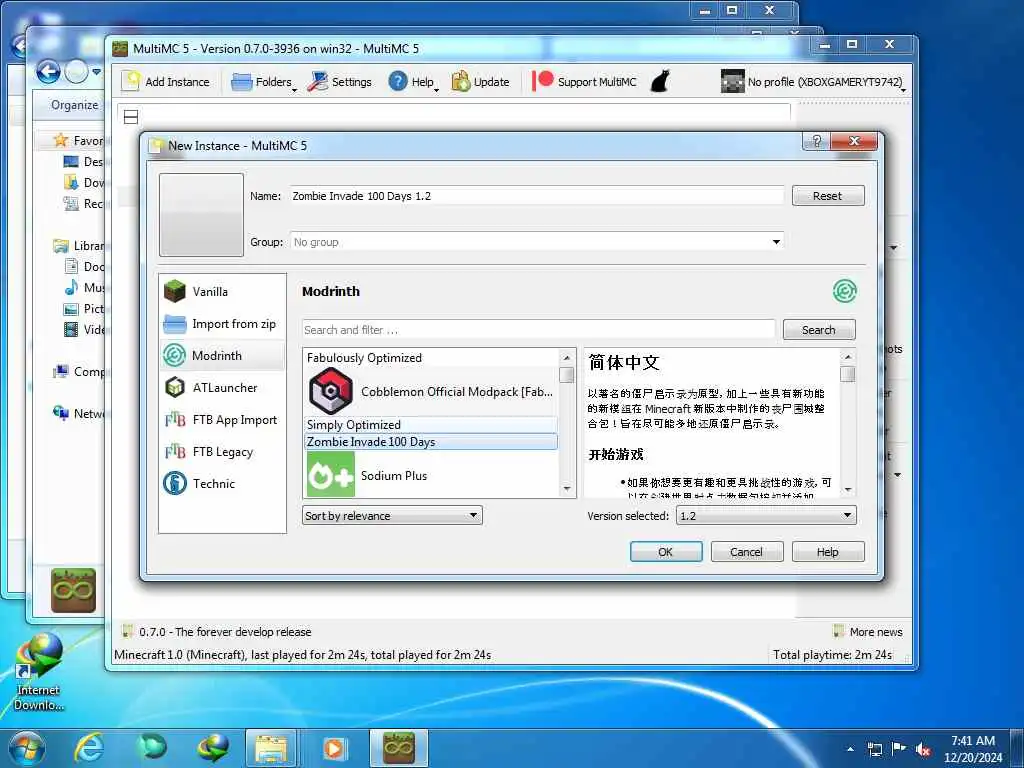Click description pane scroll down arrow

pos(848,489)
